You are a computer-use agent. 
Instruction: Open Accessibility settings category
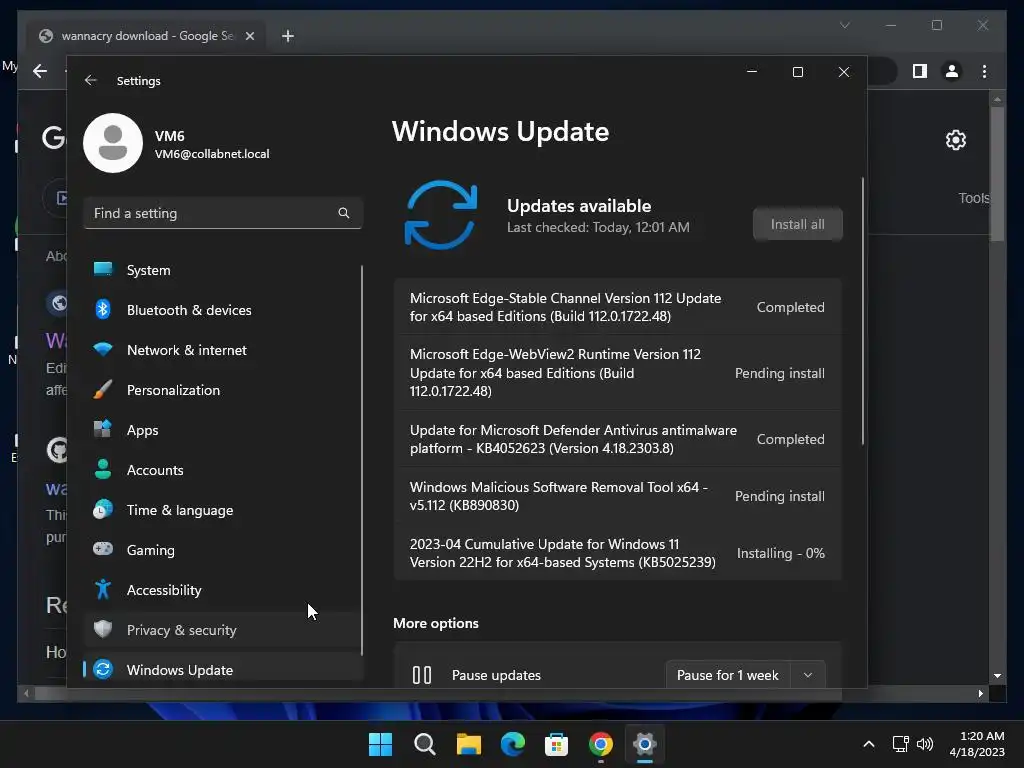222,590
